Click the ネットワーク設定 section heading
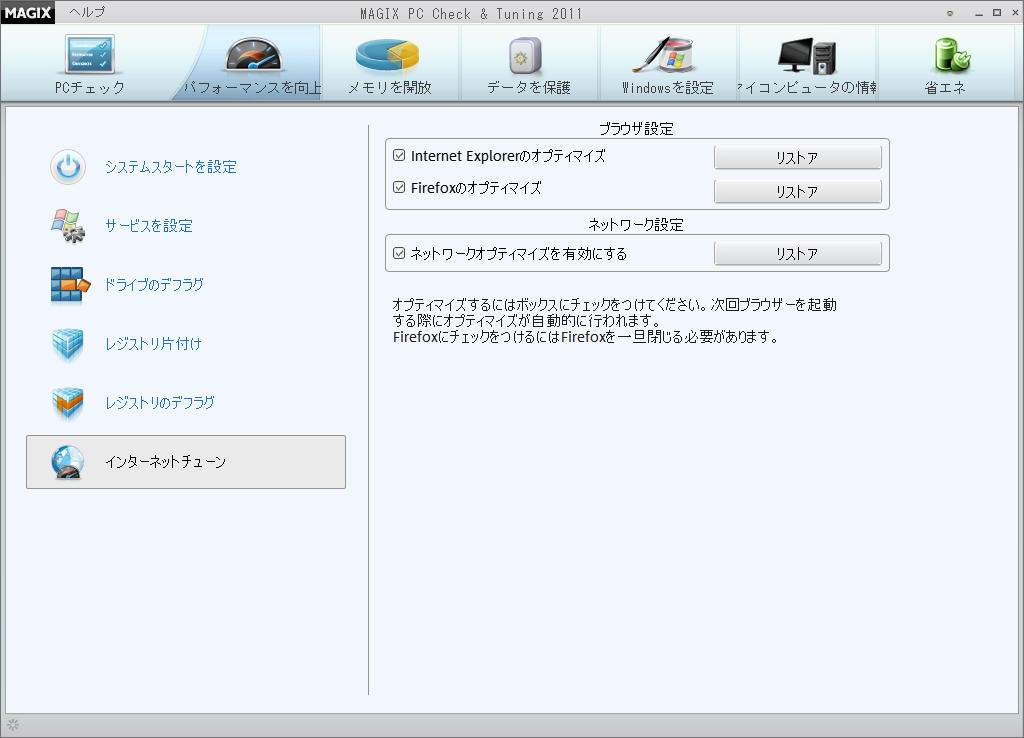1024x738 pixels. 636,225
